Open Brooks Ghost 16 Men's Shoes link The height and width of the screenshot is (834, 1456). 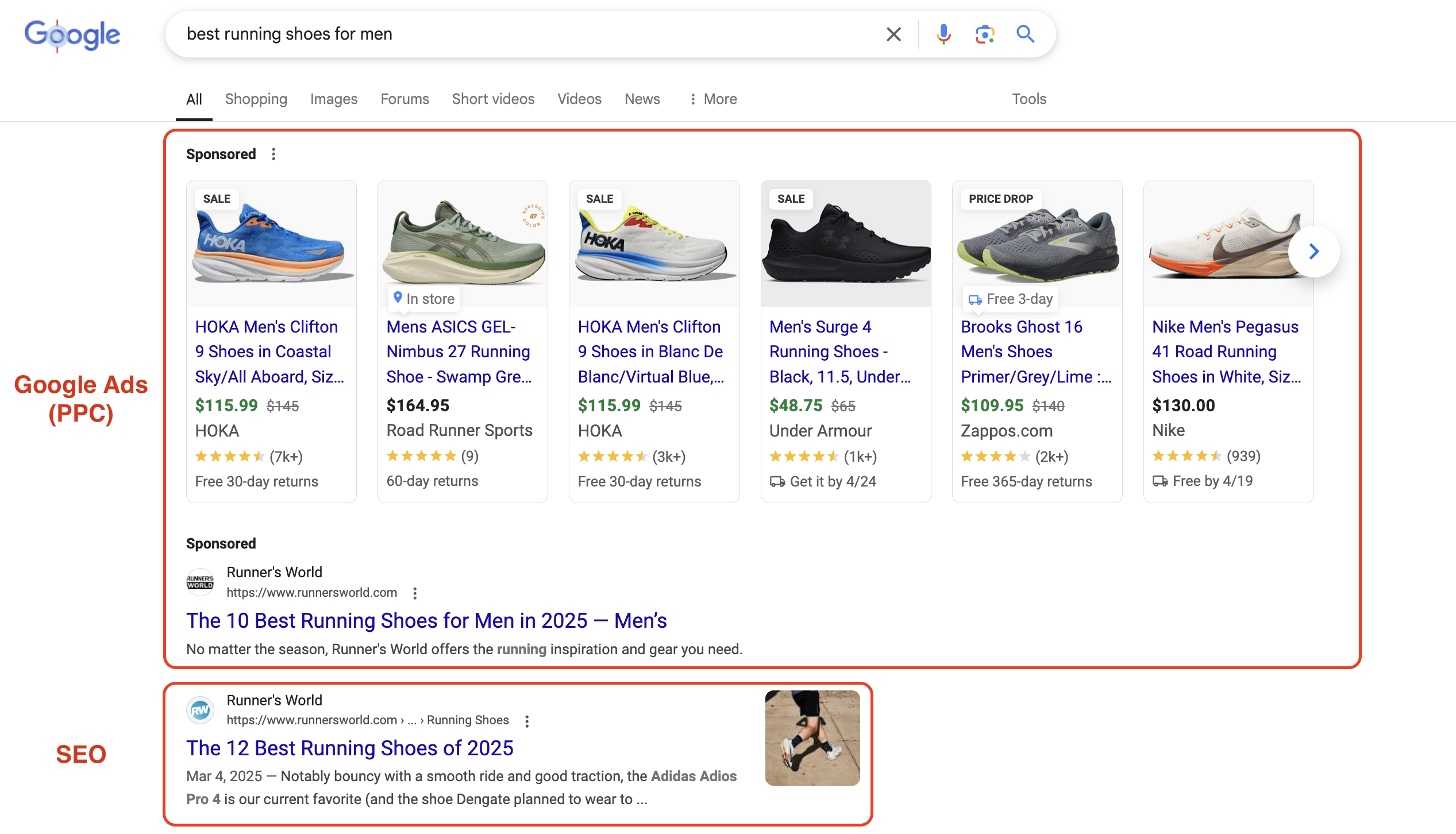coord(1036,352)
